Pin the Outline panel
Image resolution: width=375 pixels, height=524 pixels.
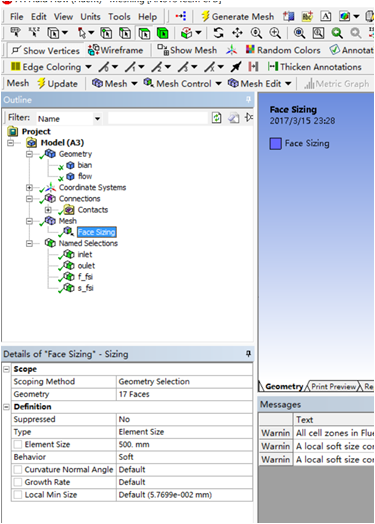pos(248,99)
